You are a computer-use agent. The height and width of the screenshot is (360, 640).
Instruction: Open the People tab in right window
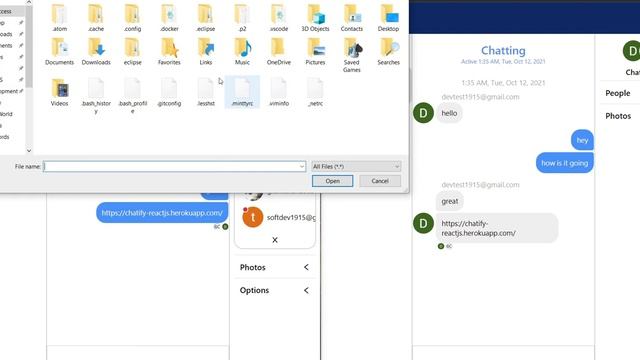click(618, 93)
